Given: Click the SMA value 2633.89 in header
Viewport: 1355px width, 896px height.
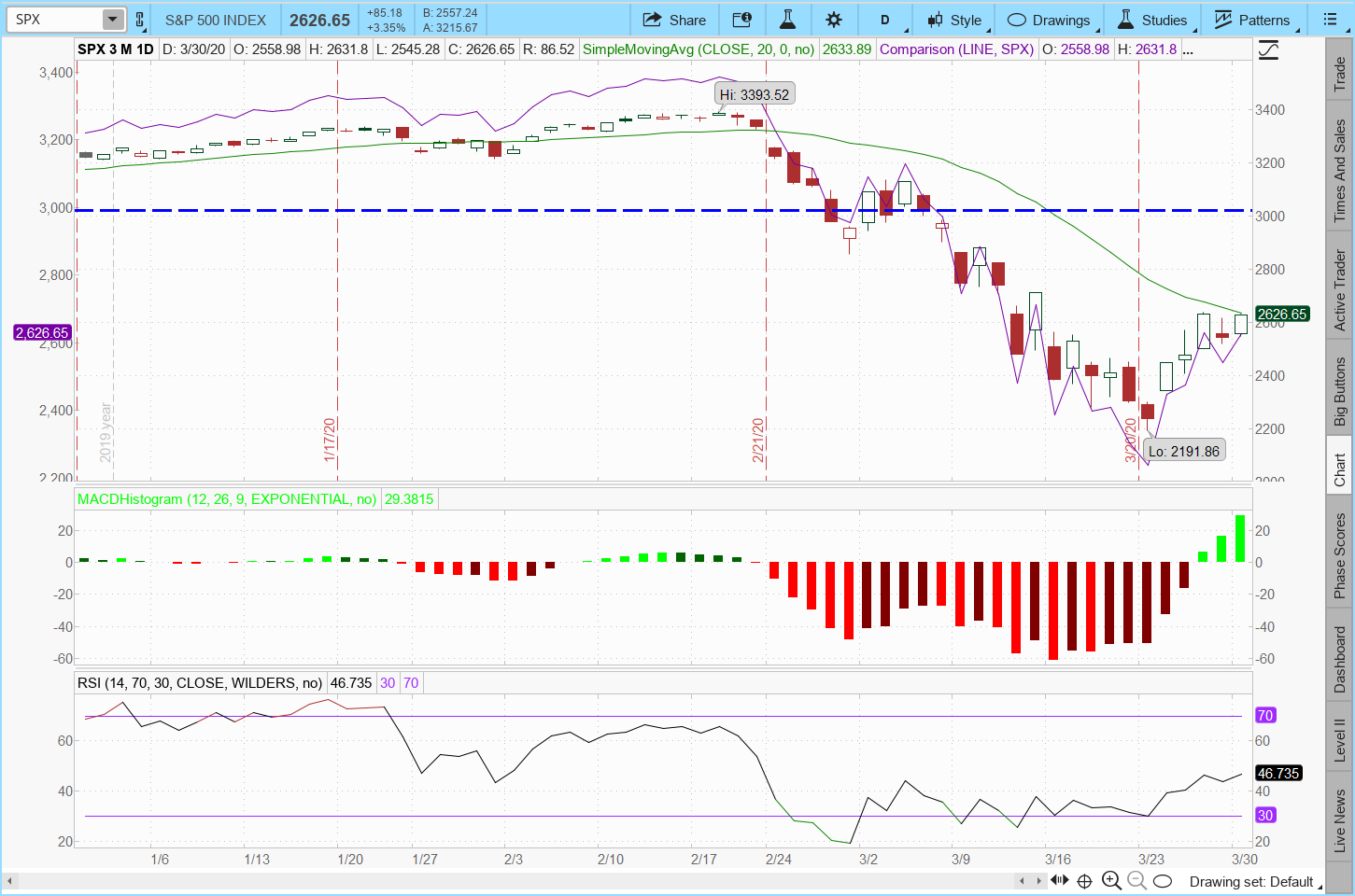Looking at the screenshot, I should tap(847, 49).
